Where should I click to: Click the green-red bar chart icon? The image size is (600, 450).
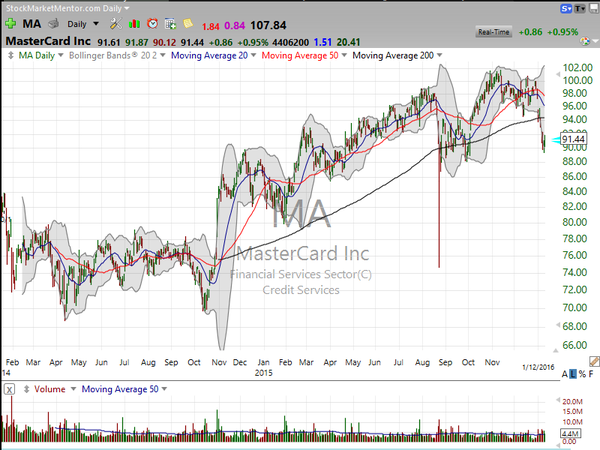[134, 24]
